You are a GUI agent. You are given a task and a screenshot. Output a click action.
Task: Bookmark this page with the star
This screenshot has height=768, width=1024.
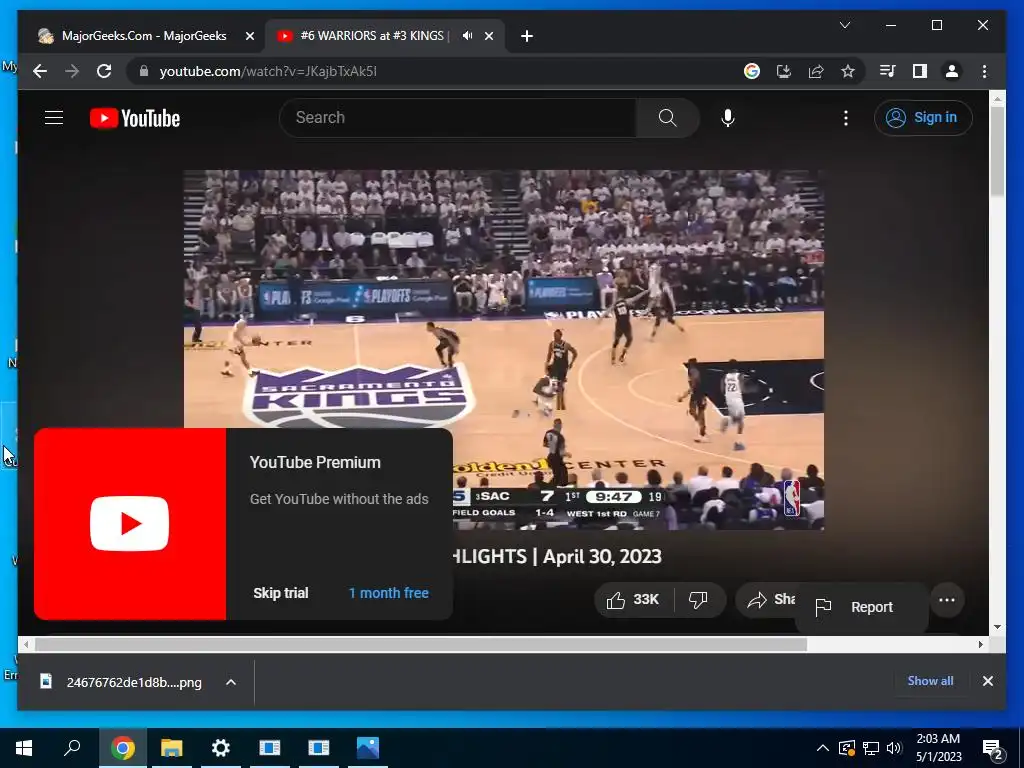848,71
